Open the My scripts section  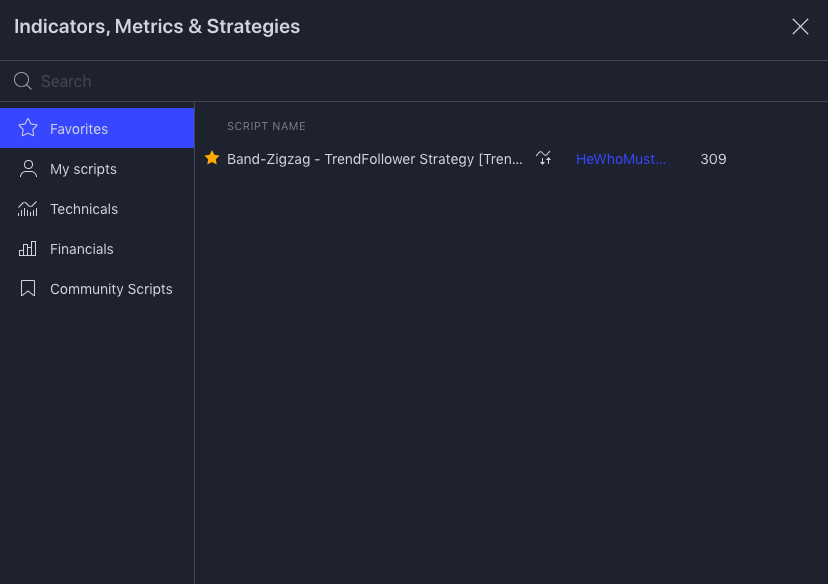tap(83, 169)
